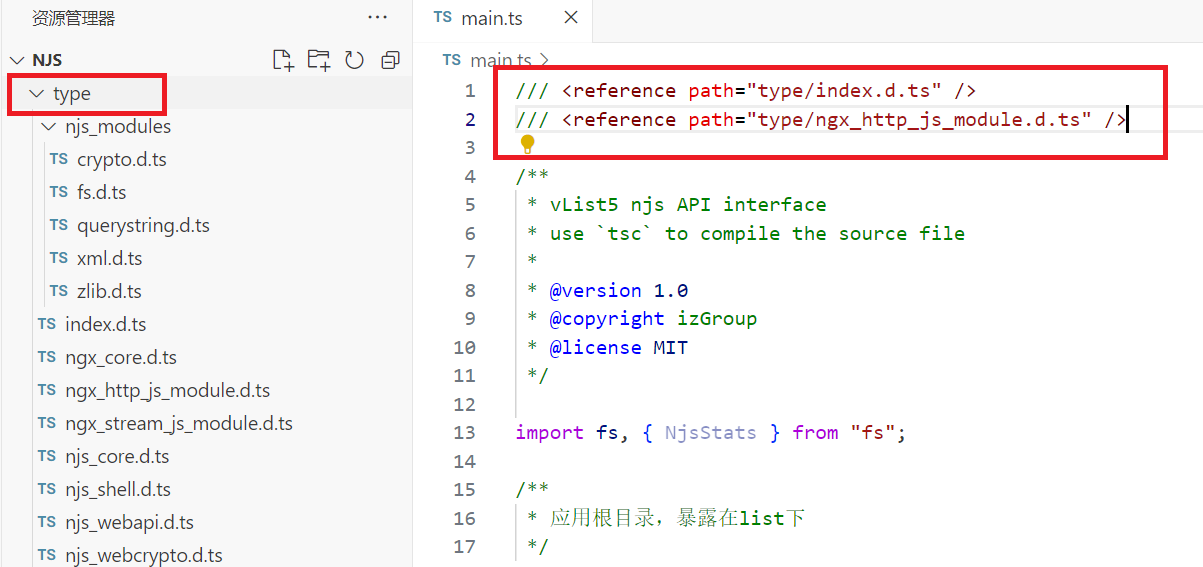This screenshot has width=1203, height=567.
Task: Click the lightbulb quick fix icon
Action: pos(527,145)
